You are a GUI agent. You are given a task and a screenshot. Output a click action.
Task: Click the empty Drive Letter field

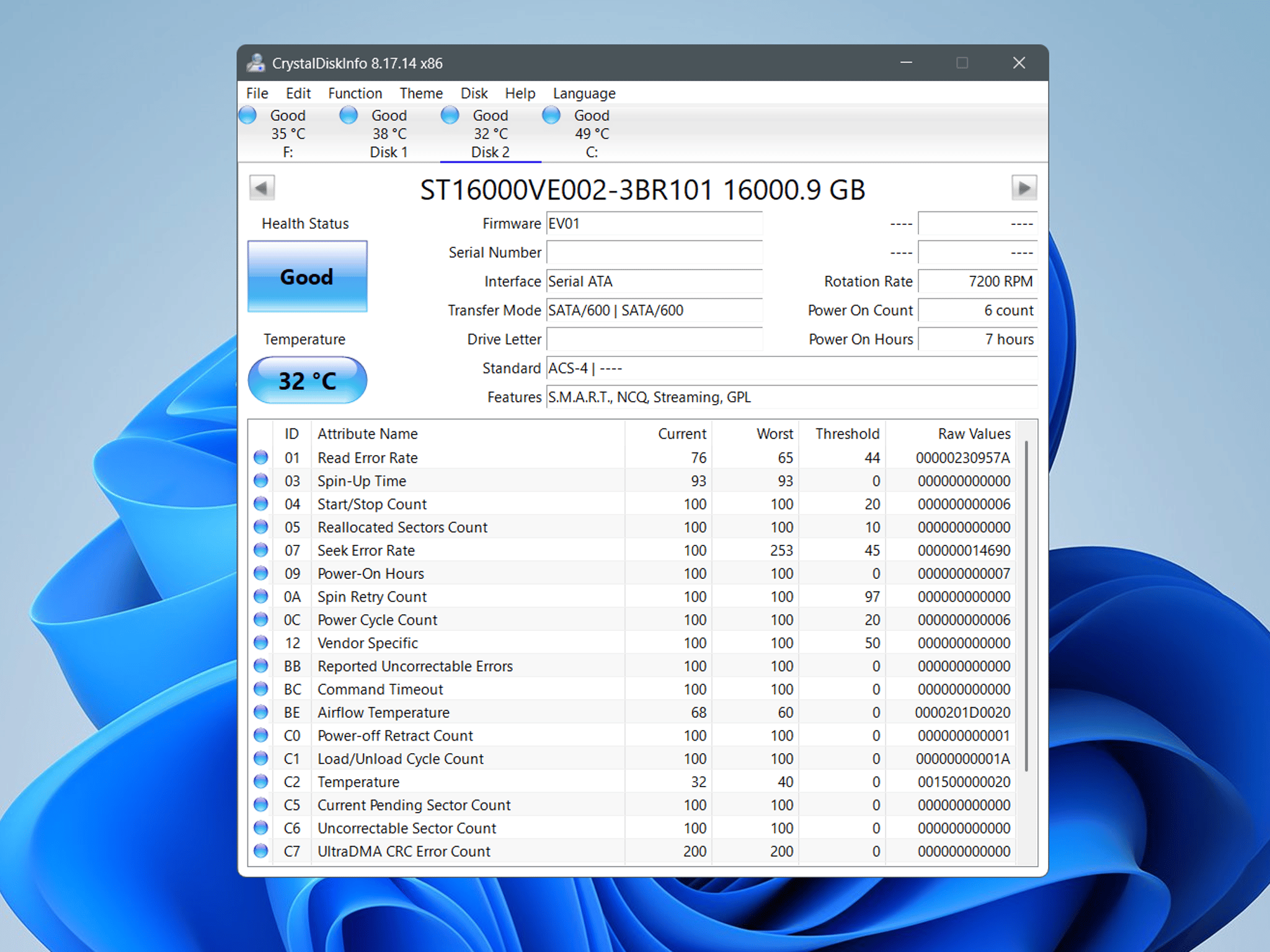click(x=654, y=339)
